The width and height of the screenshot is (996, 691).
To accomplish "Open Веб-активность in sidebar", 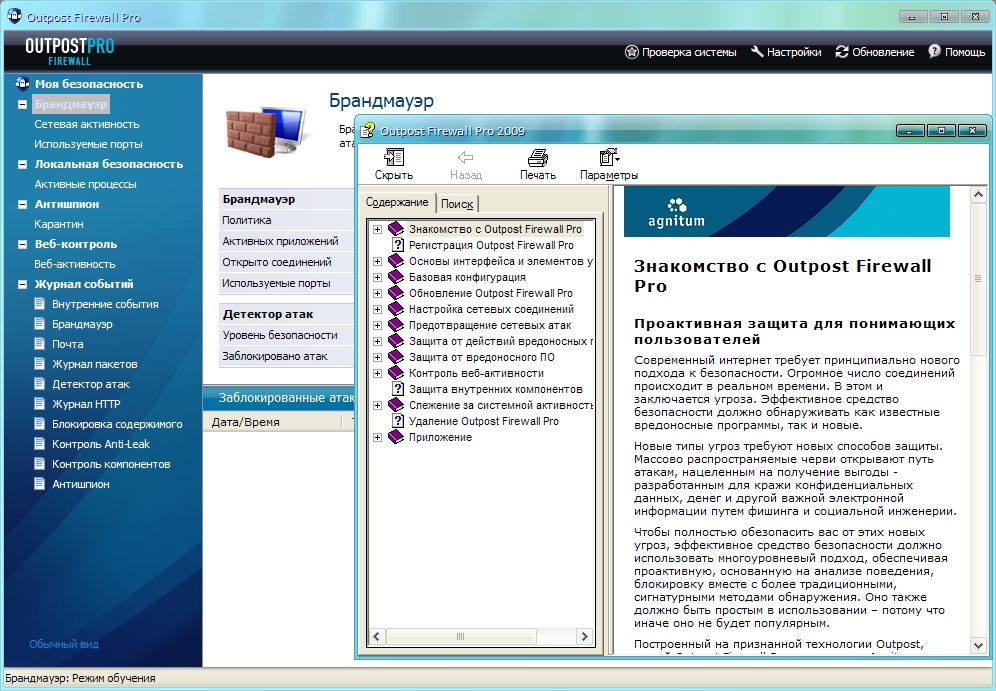I will [x=75, y=264].
